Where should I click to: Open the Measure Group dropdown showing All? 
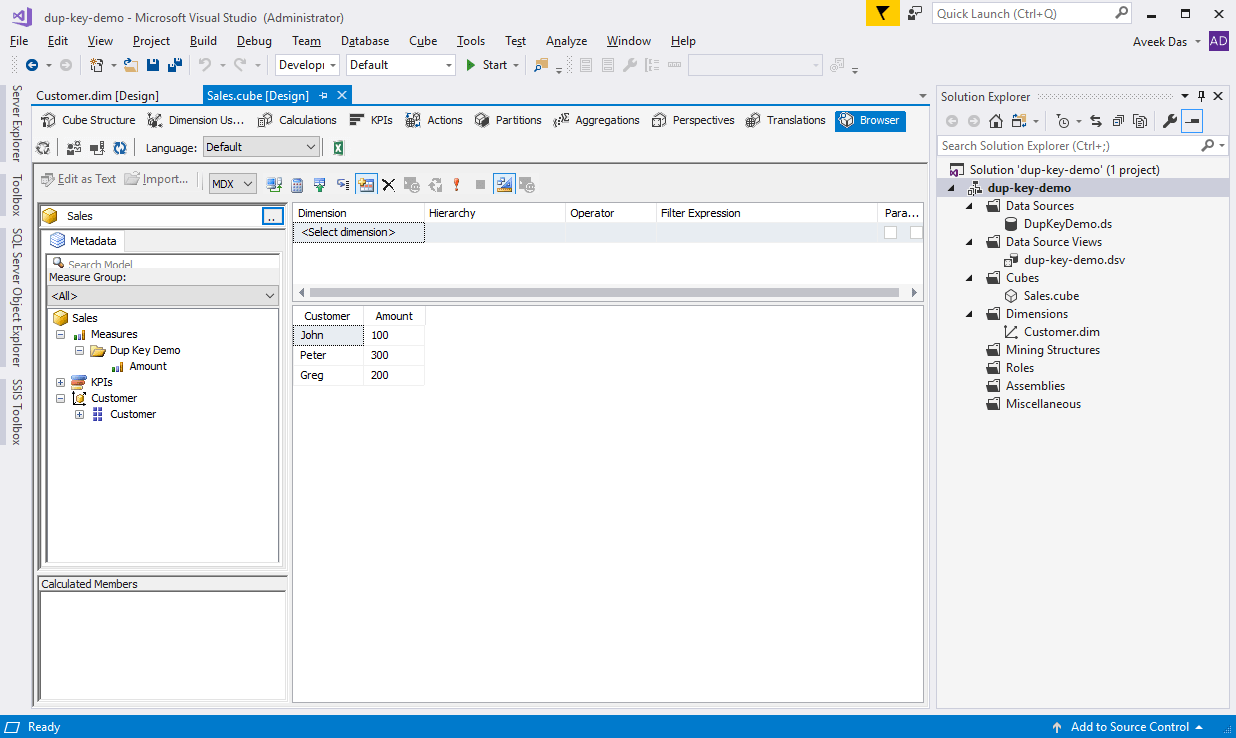[163, 296]
